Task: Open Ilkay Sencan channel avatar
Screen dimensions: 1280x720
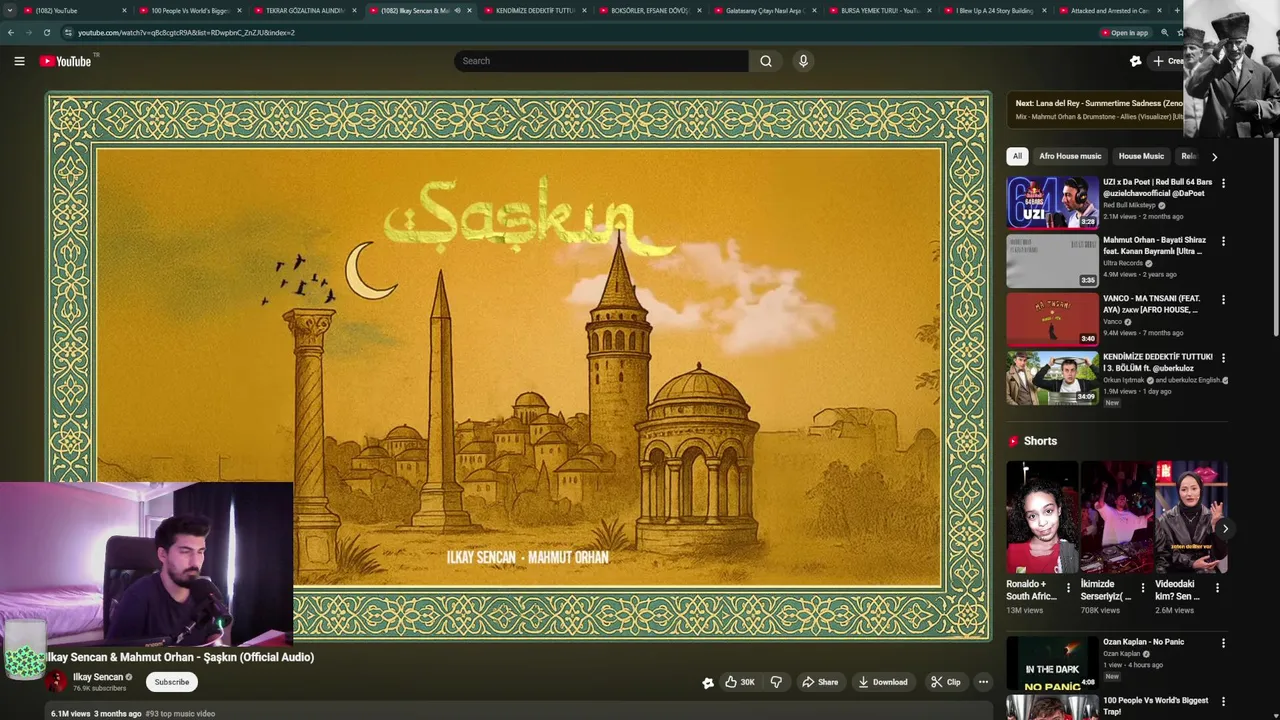Action: (x=56, y=682)
